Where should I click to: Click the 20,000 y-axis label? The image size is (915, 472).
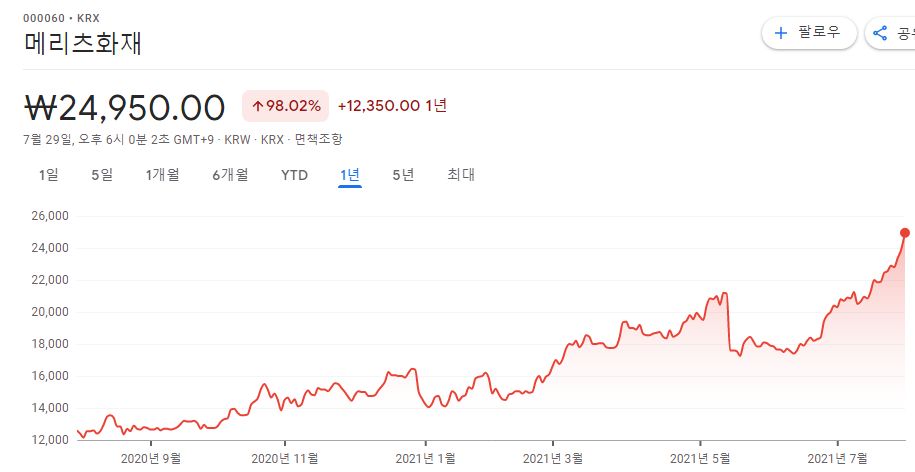[x=49, y=312]
